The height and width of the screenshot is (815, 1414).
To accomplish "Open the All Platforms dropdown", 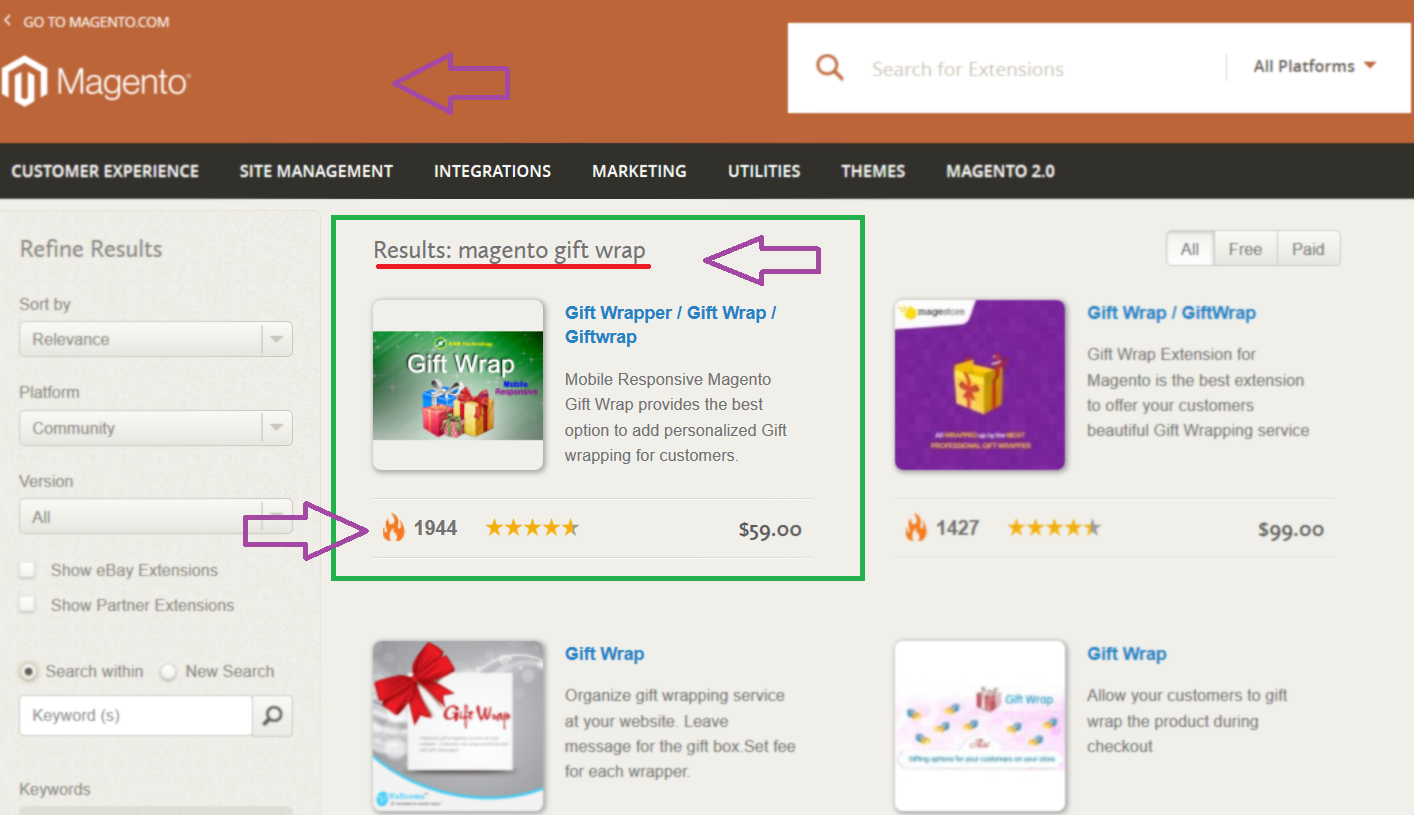I will click(x=1313, y=66).
